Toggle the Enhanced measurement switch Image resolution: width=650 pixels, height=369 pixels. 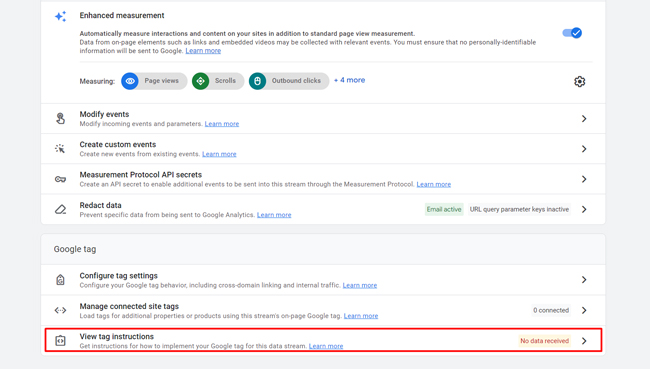tap(572, 33)
